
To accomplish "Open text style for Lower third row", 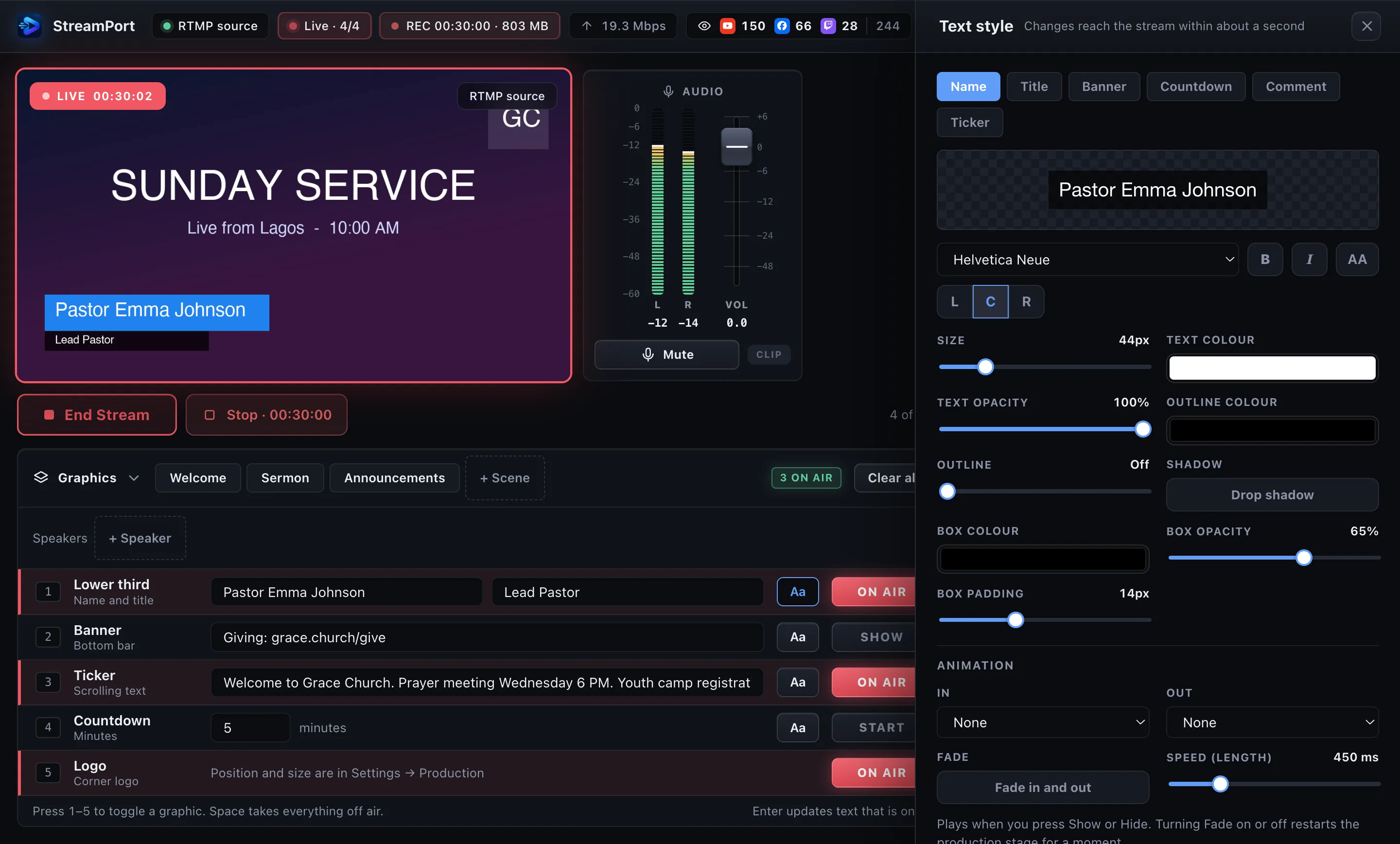I will pyautogui.click(x=797, y=591).
